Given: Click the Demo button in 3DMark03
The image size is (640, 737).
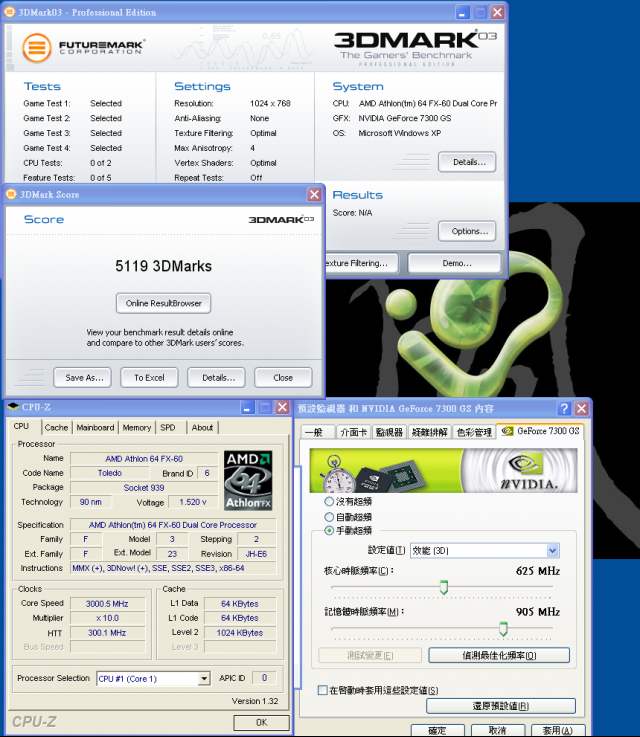Looking at the screenshot, I should [454, 263].
